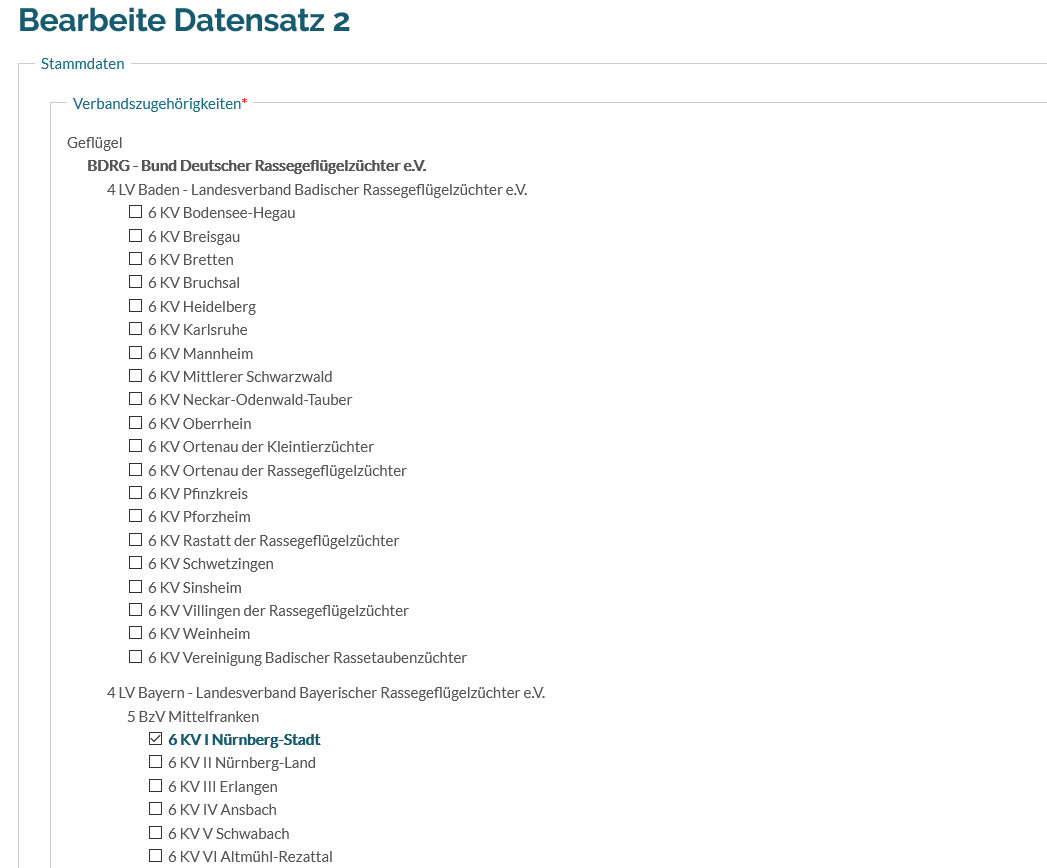Tick the 6 KV Oberrhein checkbox
The width and height of the screenshot is (1047, 868).
(x=135, y=423)
